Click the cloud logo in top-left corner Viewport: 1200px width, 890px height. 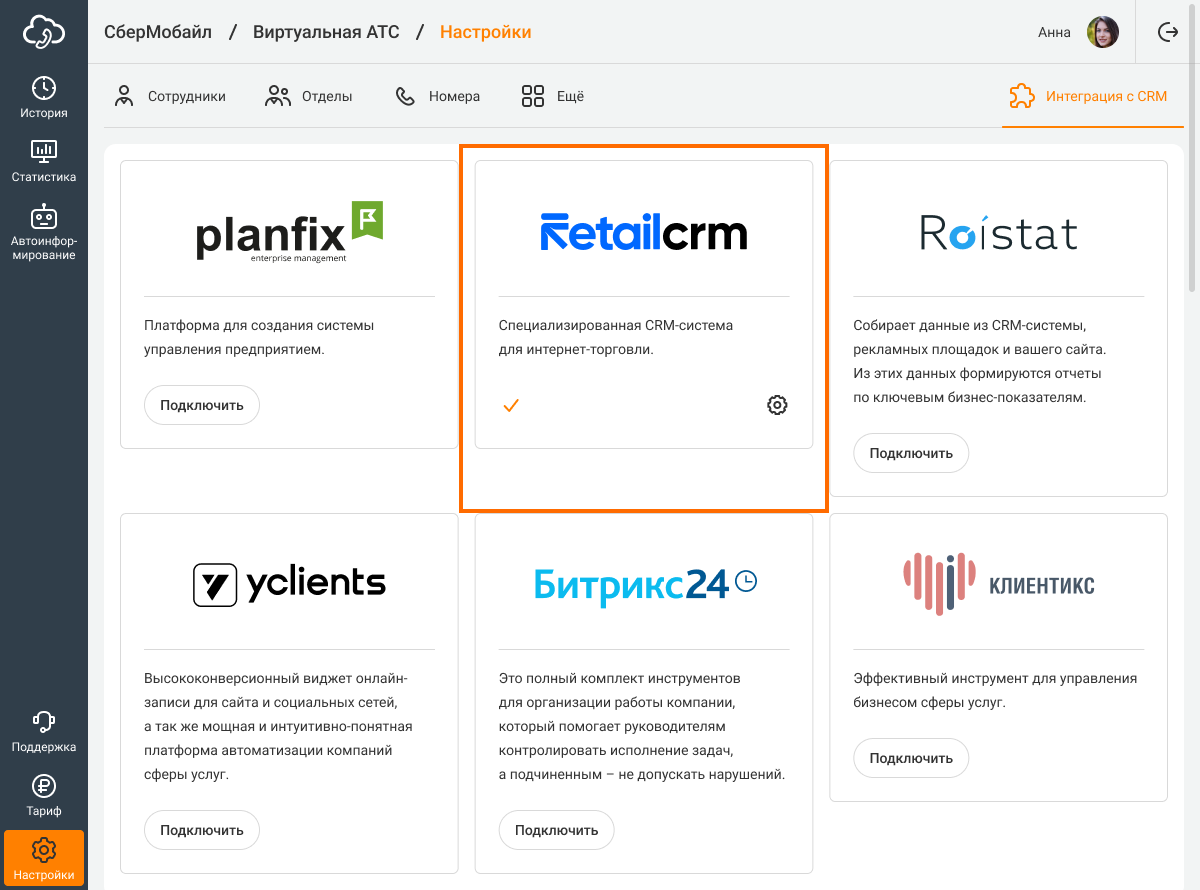point(44,32)
